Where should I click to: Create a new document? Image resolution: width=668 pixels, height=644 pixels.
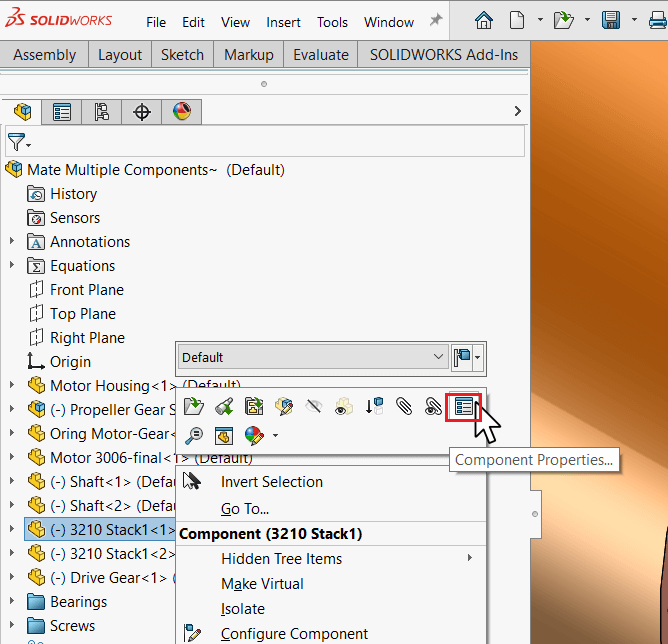coord(517,20)
